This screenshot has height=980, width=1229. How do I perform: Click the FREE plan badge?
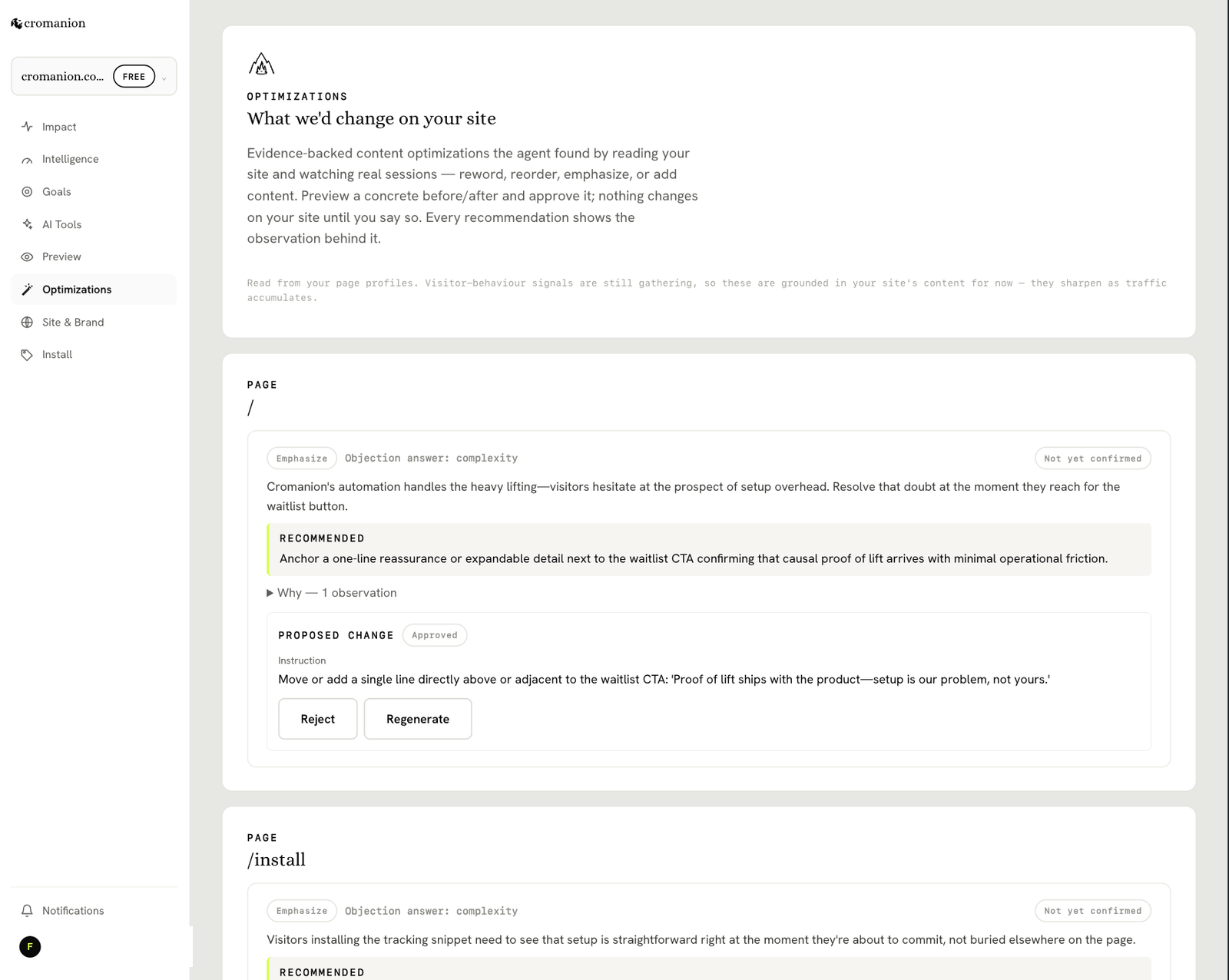(x=134, y=76)
